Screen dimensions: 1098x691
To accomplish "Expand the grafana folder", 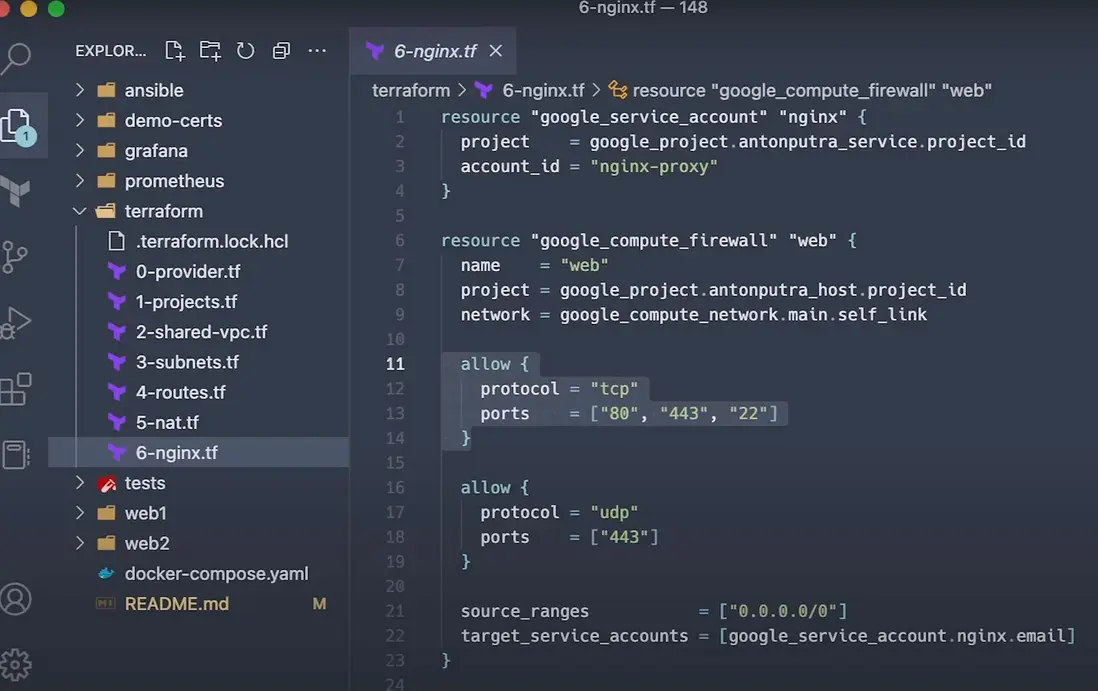I will tap(80, 151).
